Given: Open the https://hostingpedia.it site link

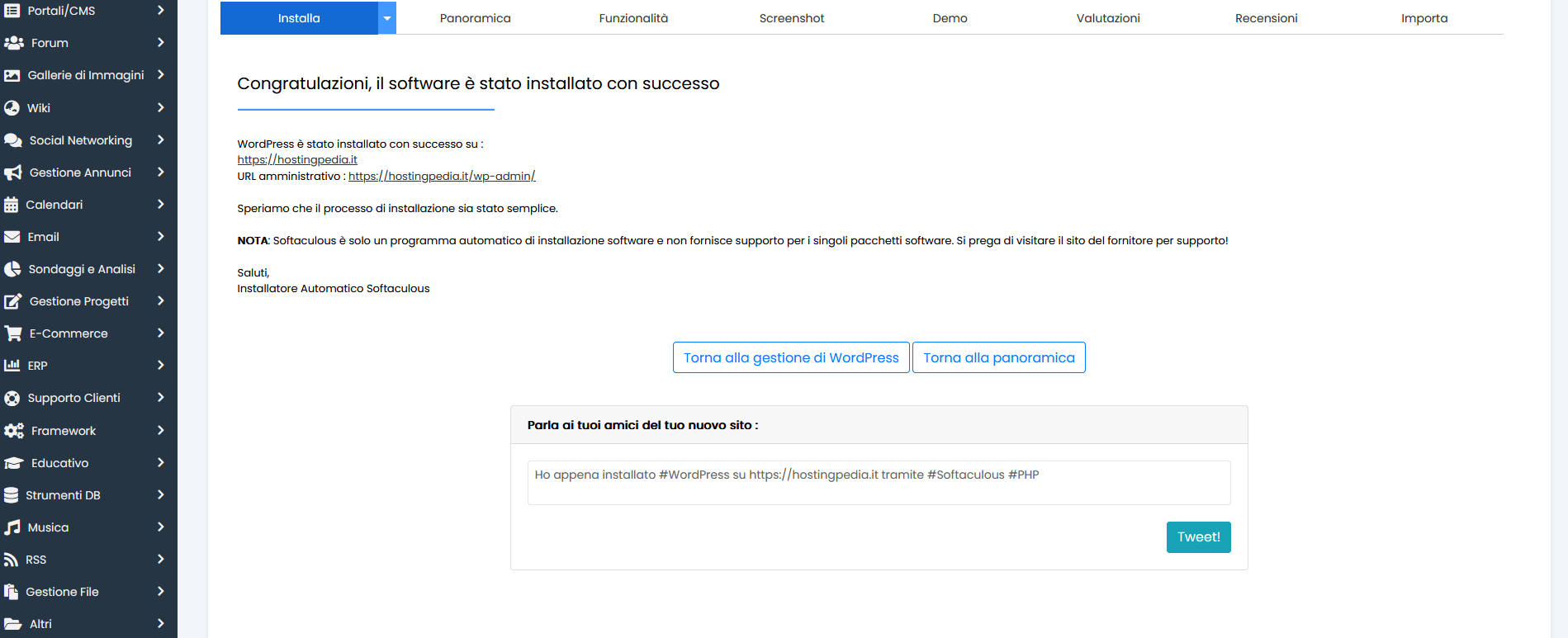Looking at the screenshot, I should point(297,160).
